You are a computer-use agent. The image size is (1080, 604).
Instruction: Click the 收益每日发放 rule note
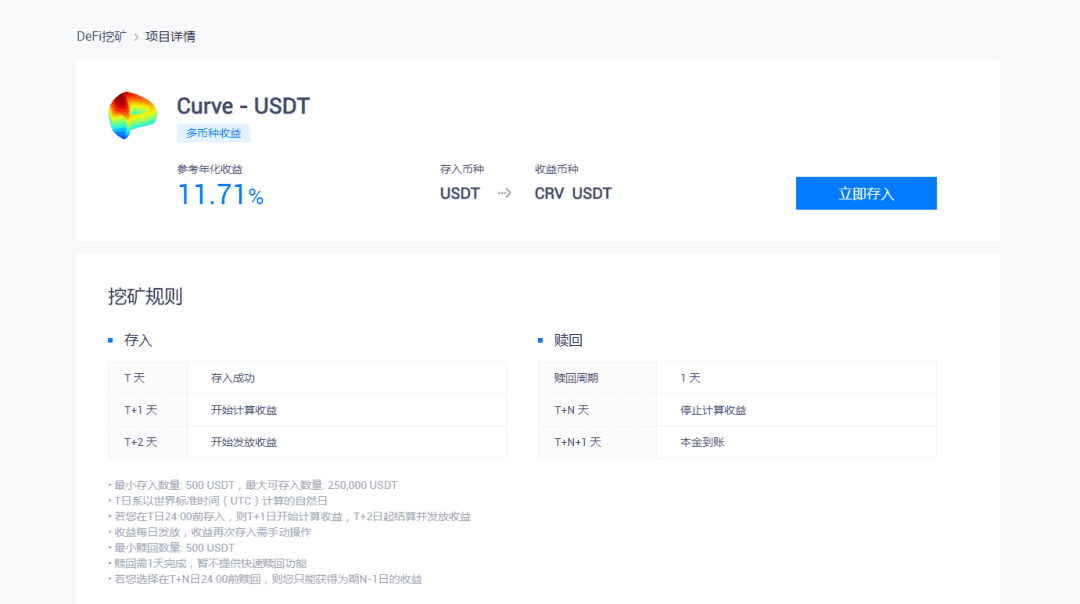(210, 532)
